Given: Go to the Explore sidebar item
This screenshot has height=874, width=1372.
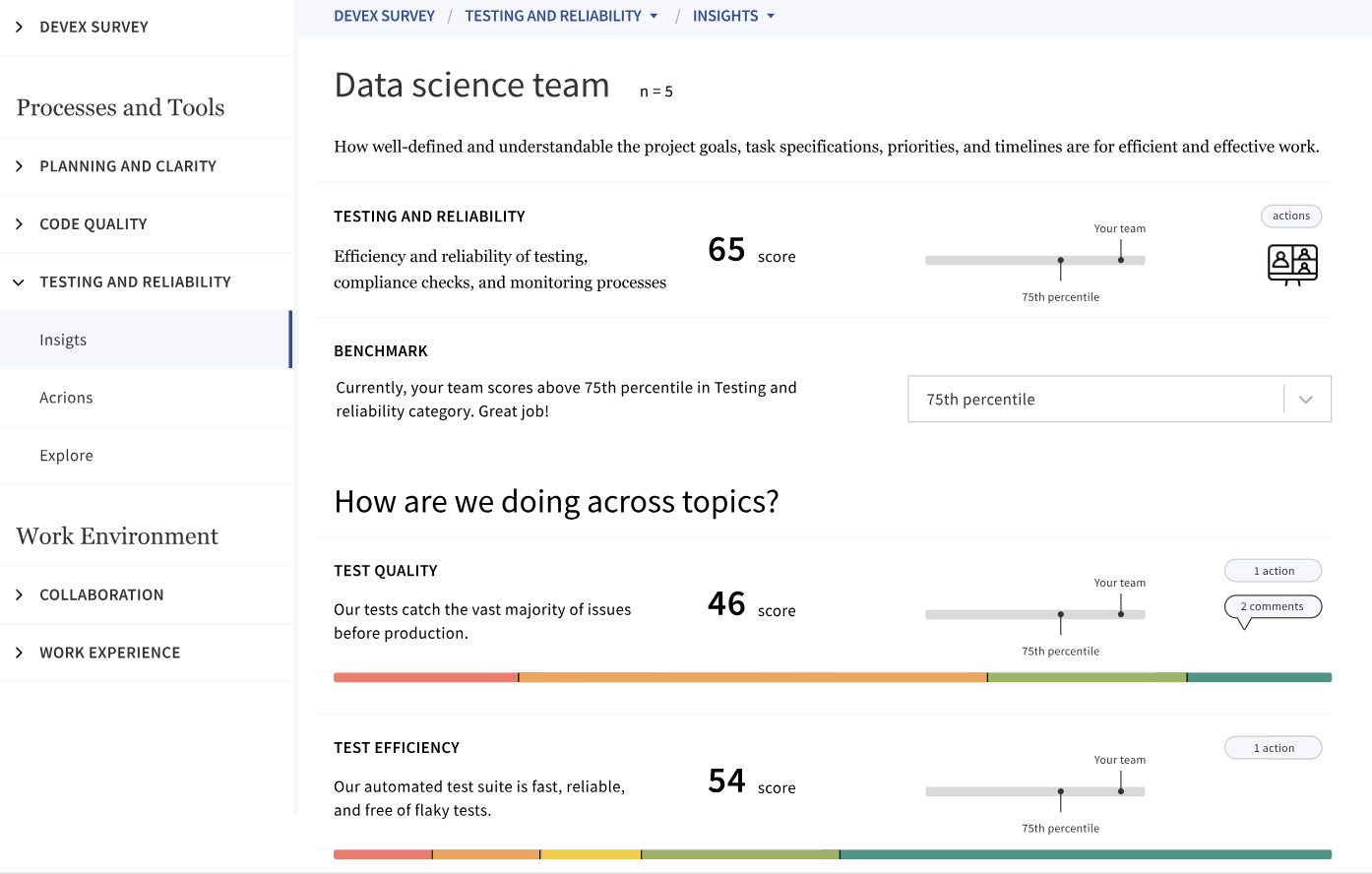Looking at the screenshot, I should (66, 457).
